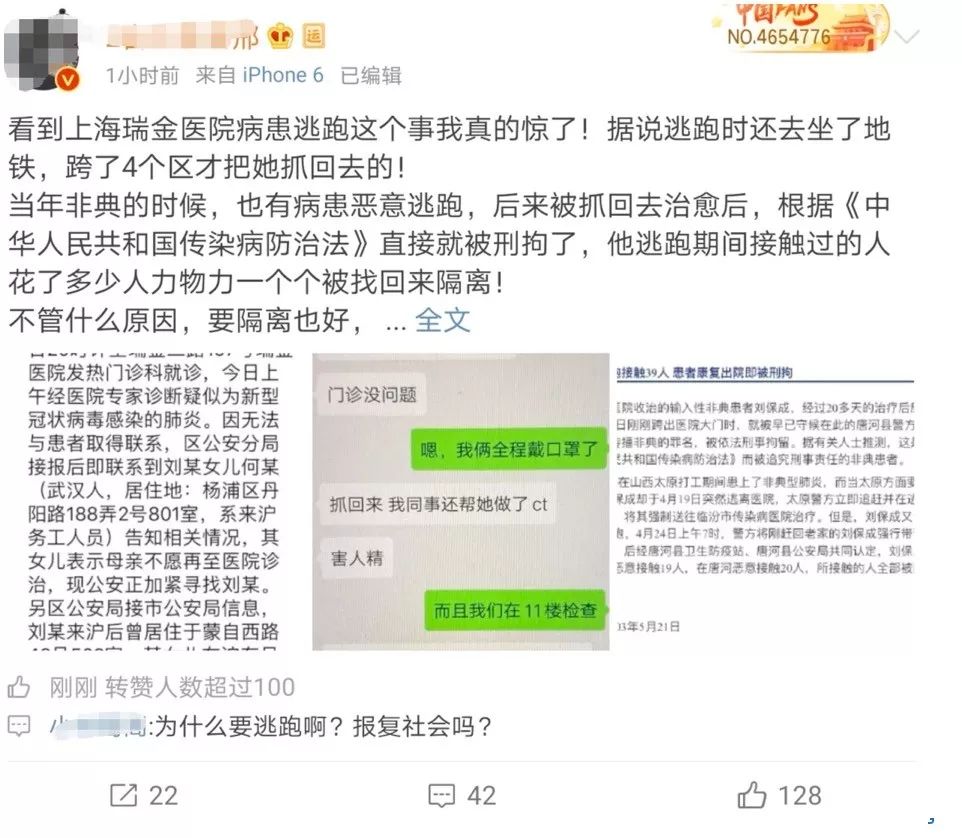Viewport: 962px width, 838px height.
Task: Open the 42 comments
Action: tap(461, 796)
